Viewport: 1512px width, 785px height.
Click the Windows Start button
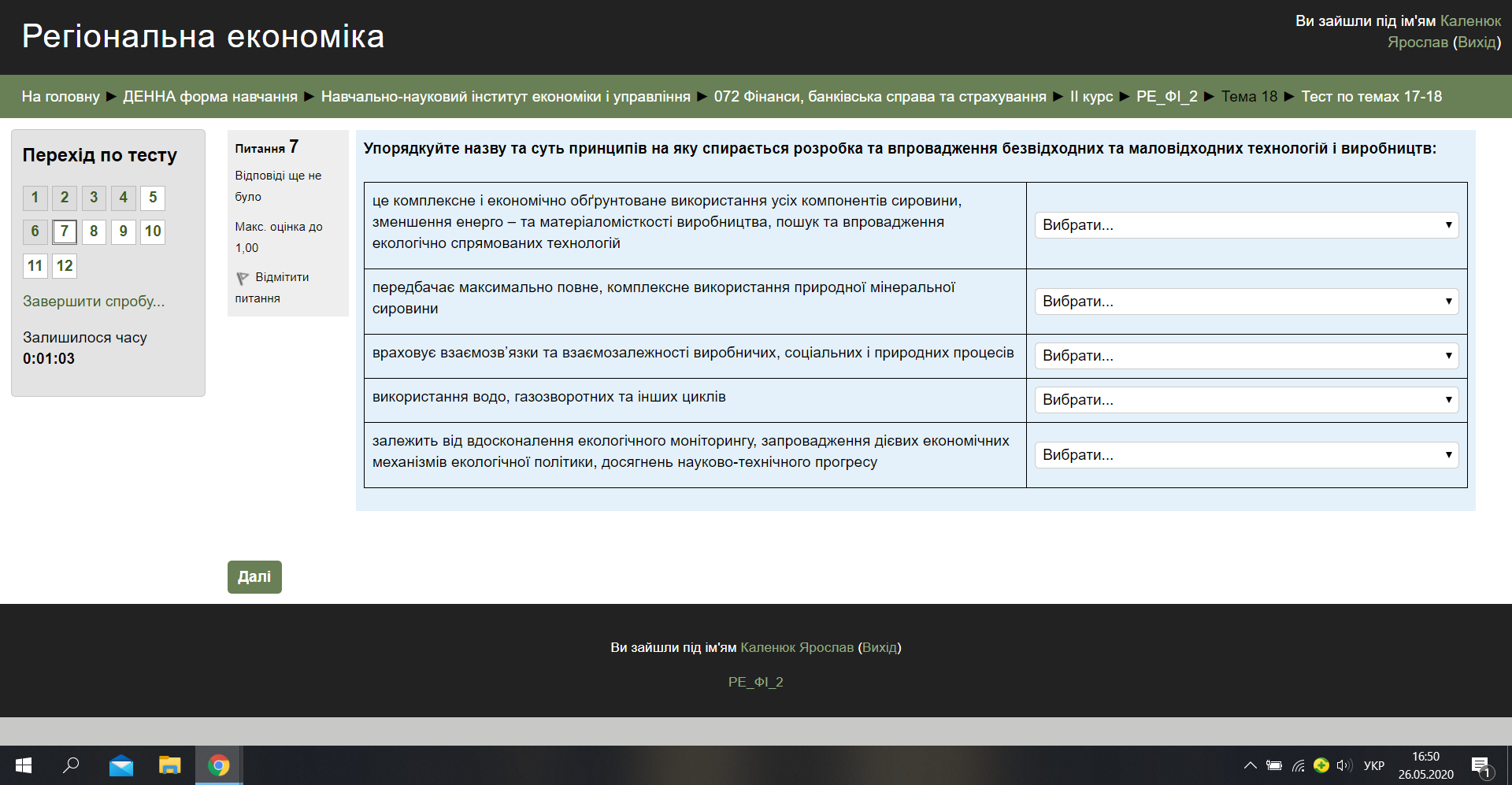click(x=24, y=765)
